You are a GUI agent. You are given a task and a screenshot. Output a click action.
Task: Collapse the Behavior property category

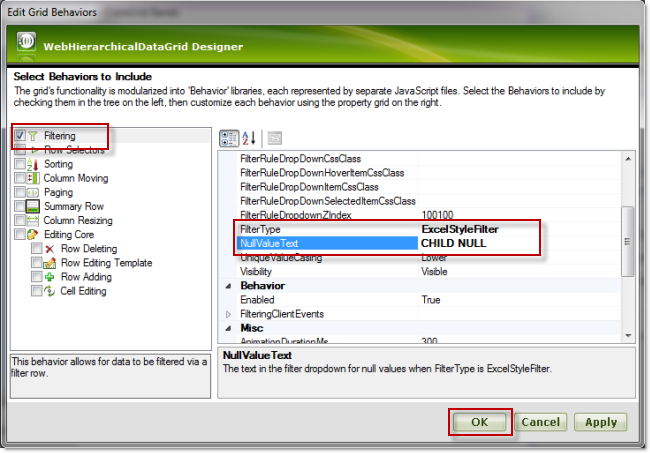(228, 285)
